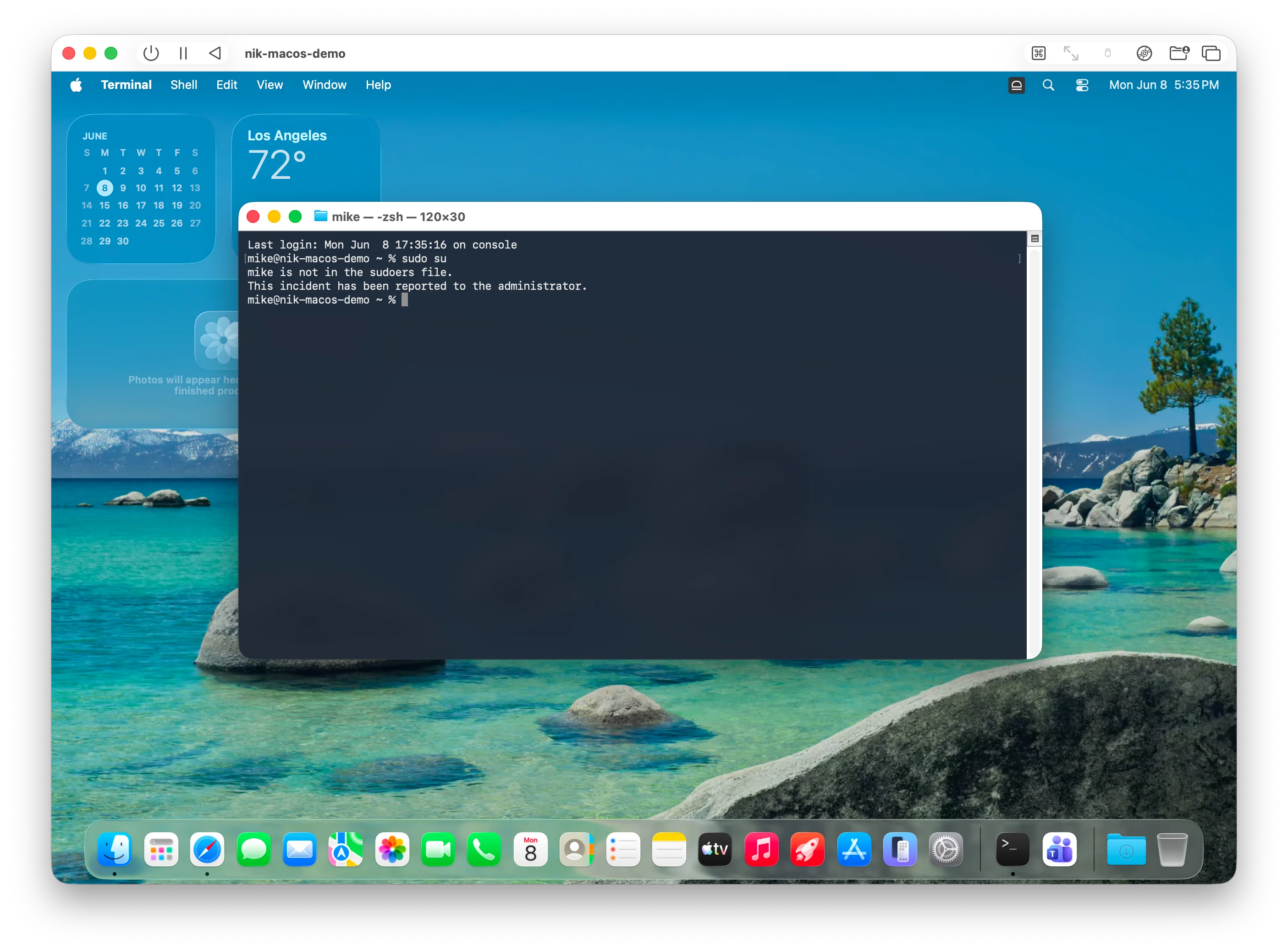
Task: Open Photos app in the Dock
Action: [x=392, y=849]
